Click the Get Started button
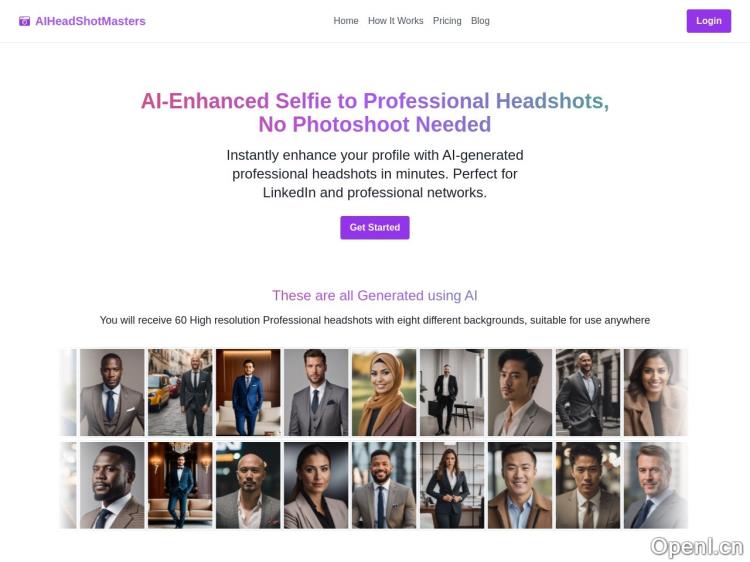 [x=375, y=228]
